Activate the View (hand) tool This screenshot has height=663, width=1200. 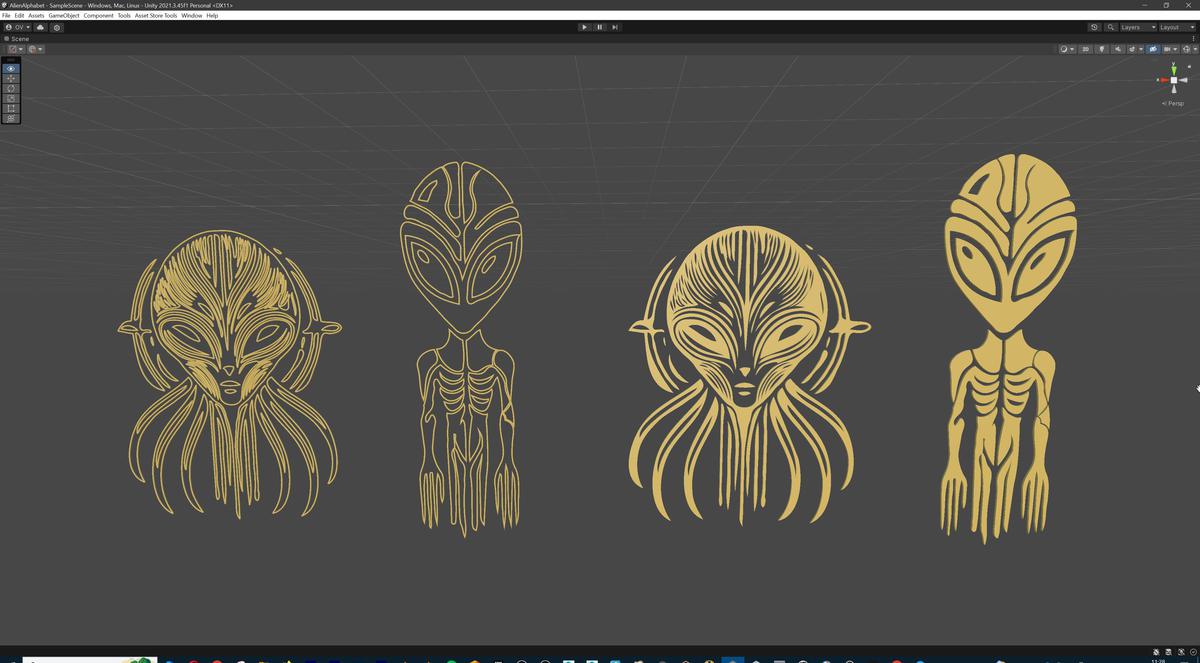[x=11, y=68]
